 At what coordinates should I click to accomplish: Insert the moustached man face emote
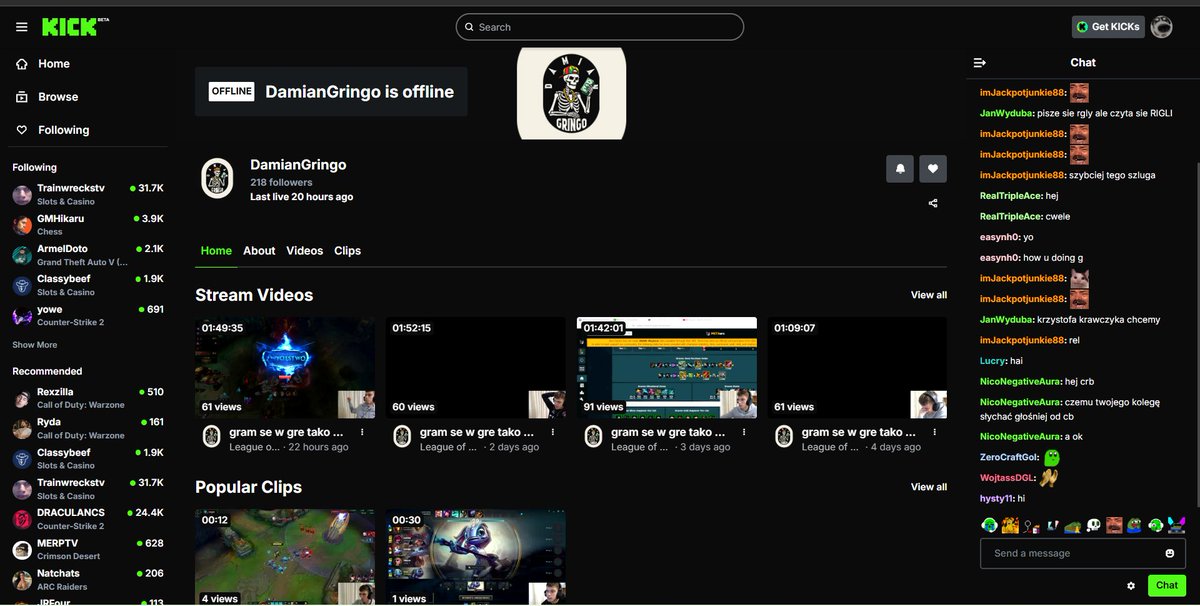point(1115,525)
